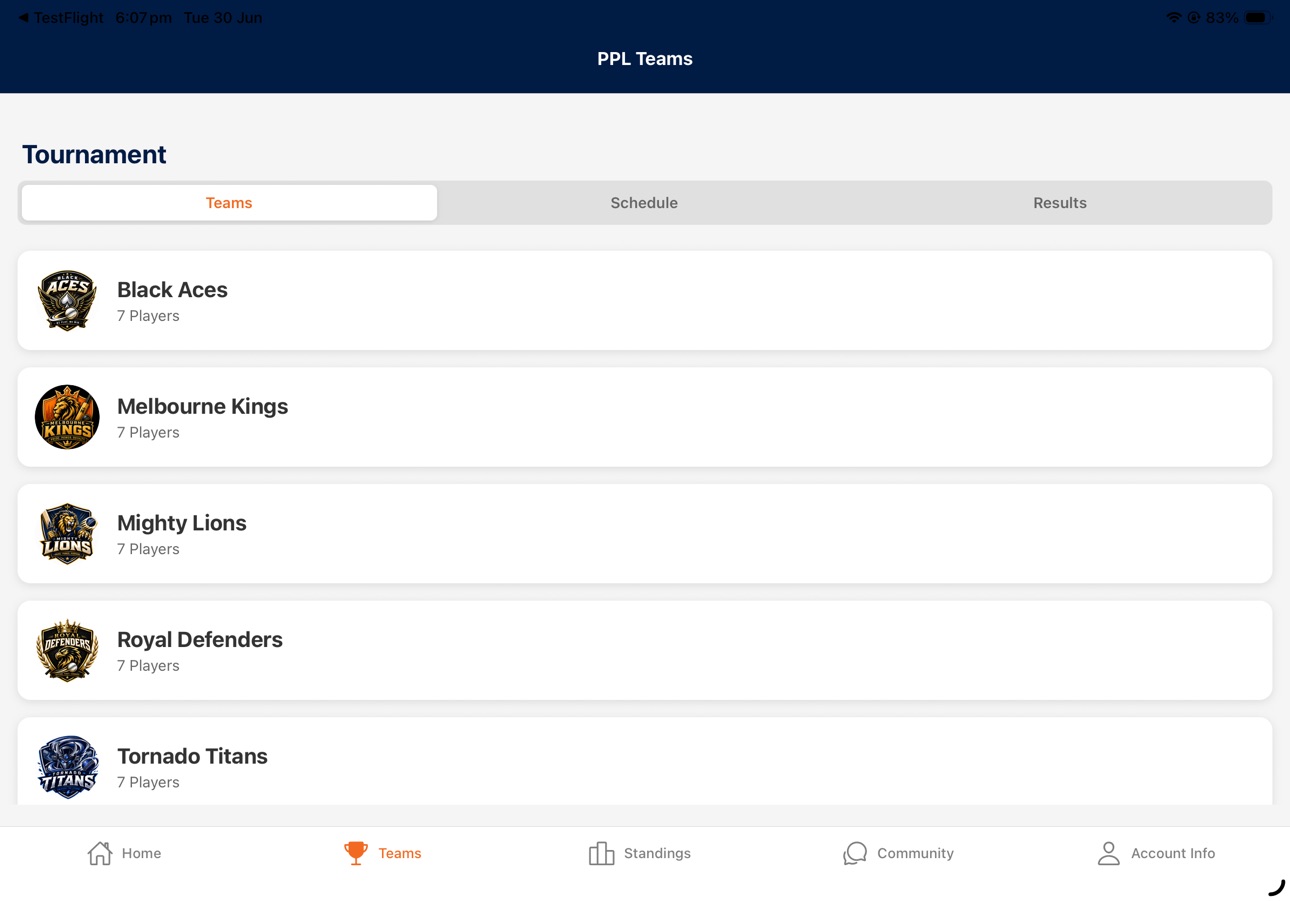The image size is (1290, 901).
Task: Tap '7 Players' under Tornado Titans
Action: (x=148, y=783)
